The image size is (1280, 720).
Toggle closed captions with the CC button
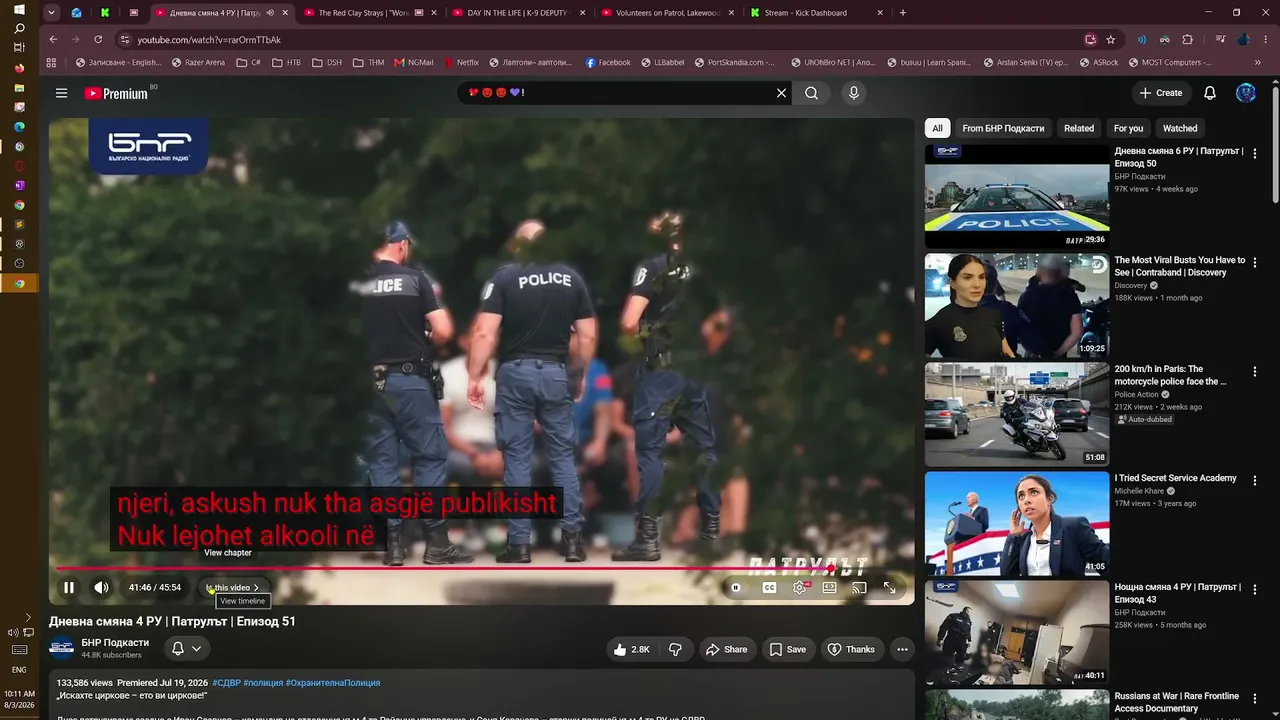pos(769,588)
